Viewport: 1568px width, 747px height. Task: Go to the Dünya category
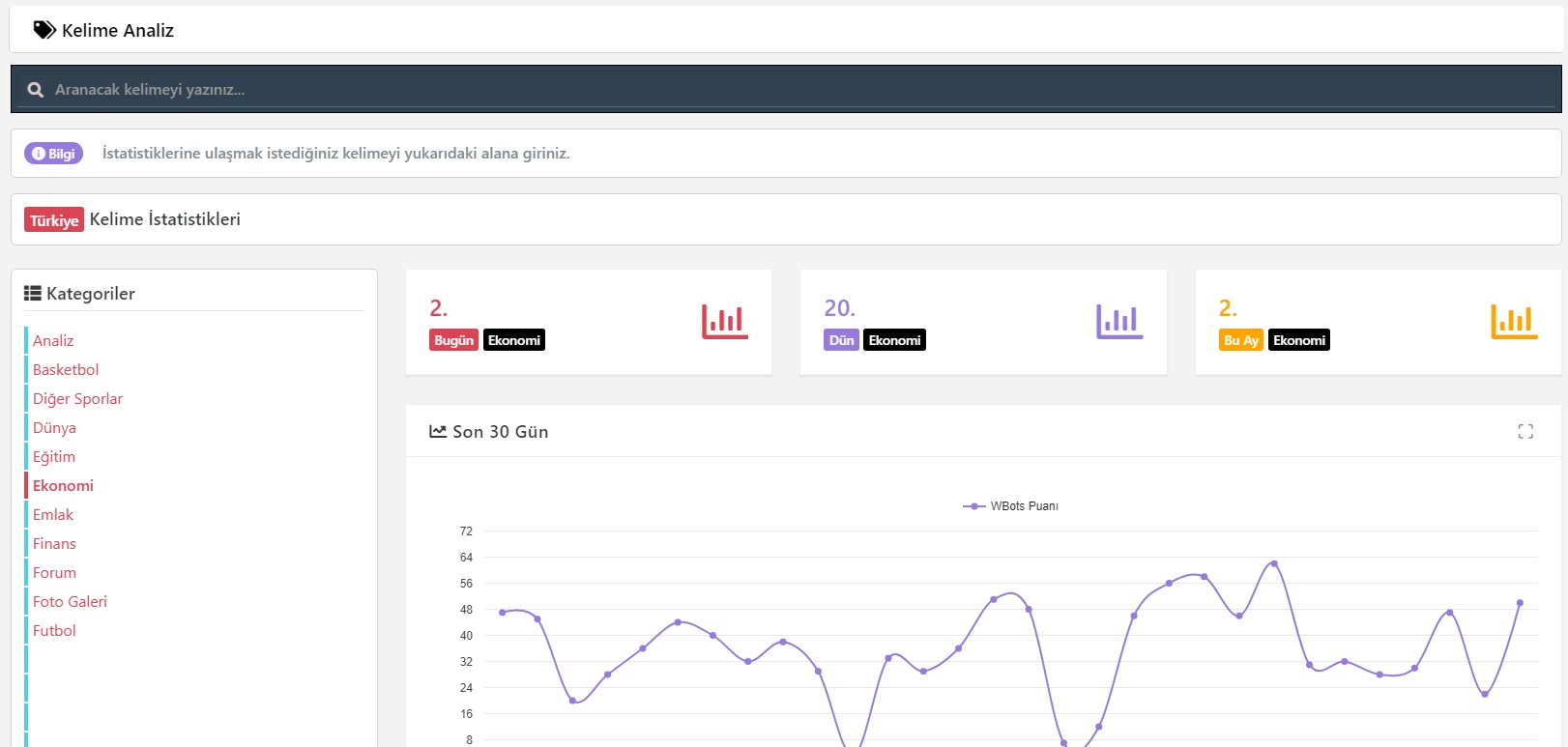tap(54, 428)
